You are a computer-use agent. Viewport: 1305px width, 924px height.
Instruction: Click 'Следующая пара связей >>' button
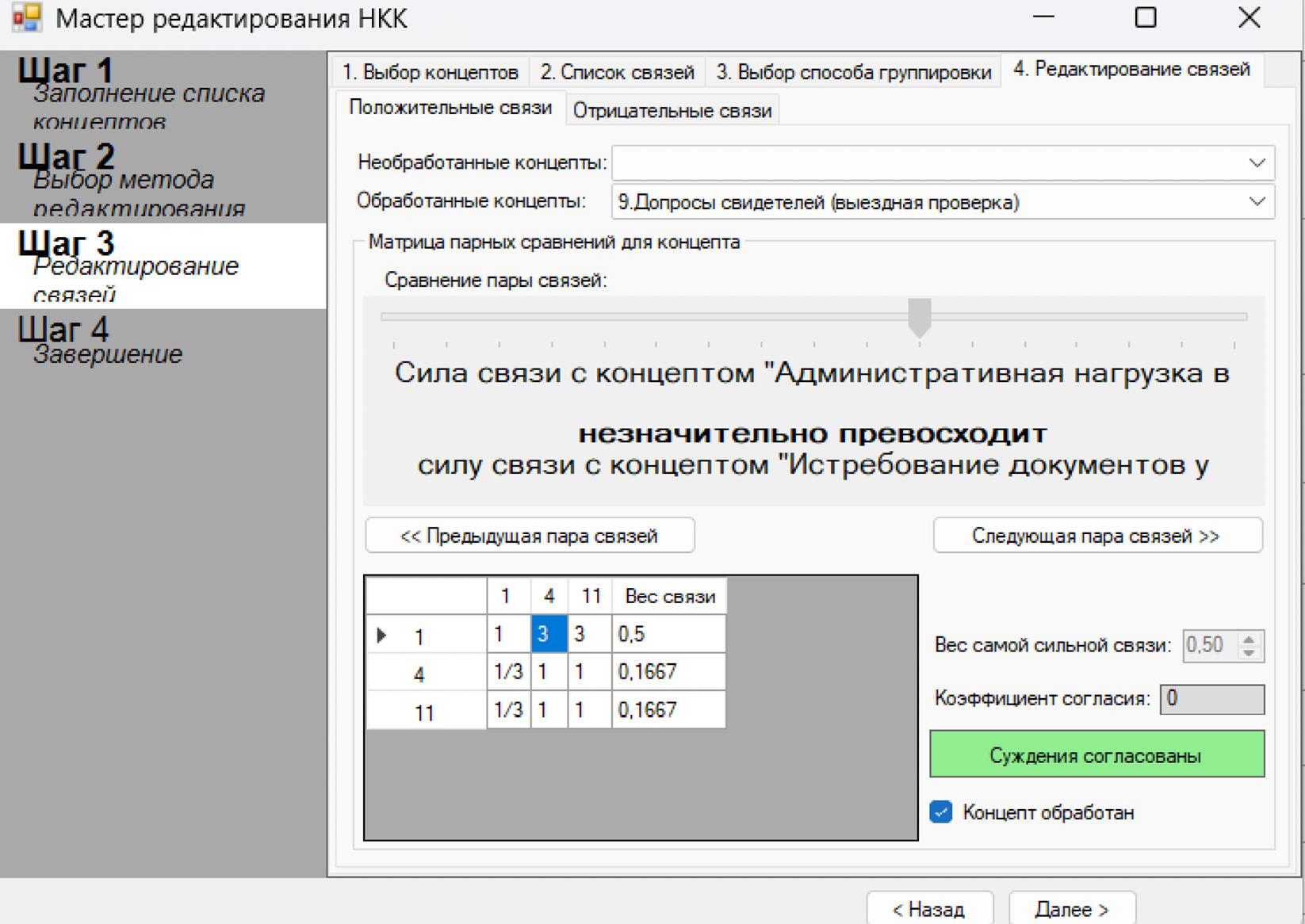click(x=1096, y=536)
